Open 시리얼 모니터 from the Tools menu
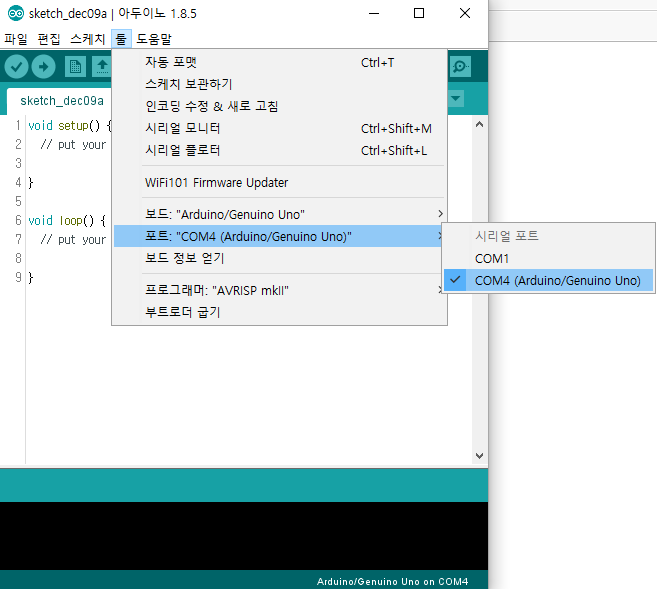The width and height of the screenshot is (657, 589). (x=280, y=128)
